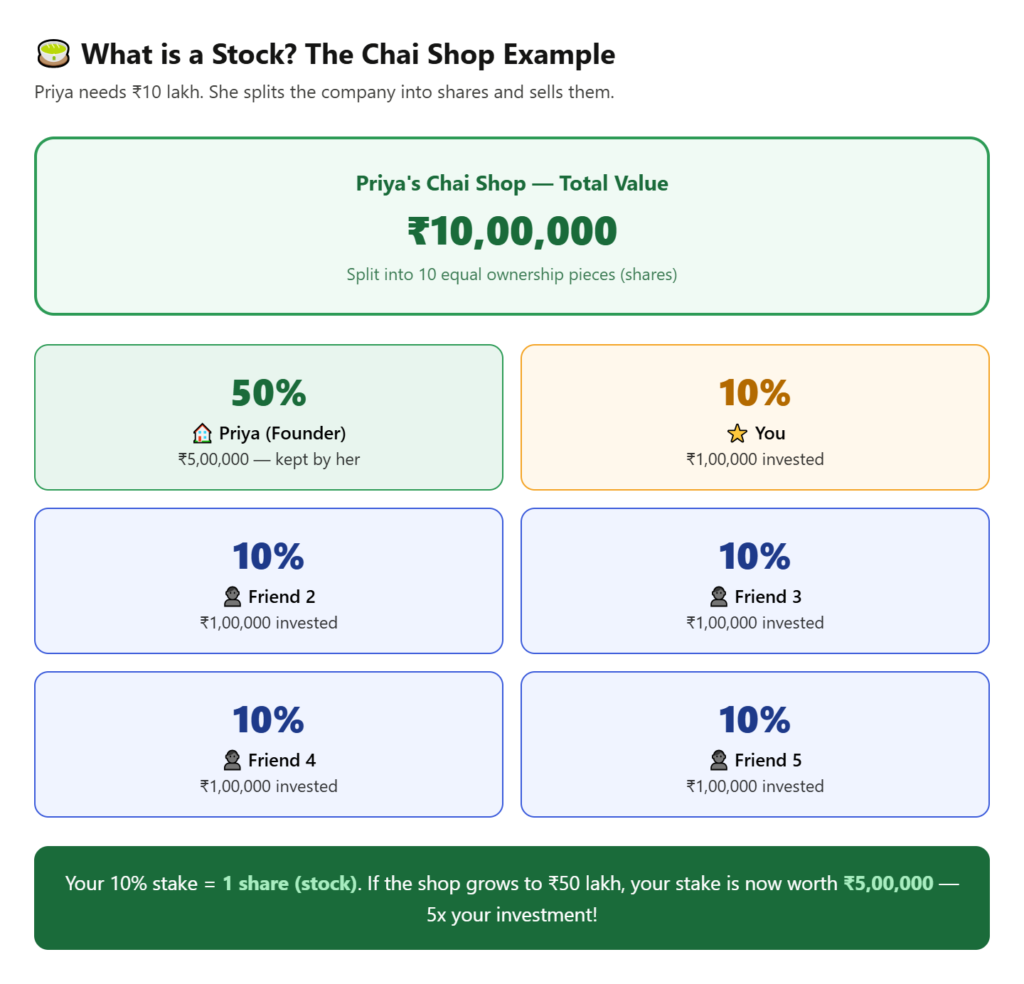This screenshot has width=1024, height=984.
Task: Click the star icon next to You
Action: (737, 433)
